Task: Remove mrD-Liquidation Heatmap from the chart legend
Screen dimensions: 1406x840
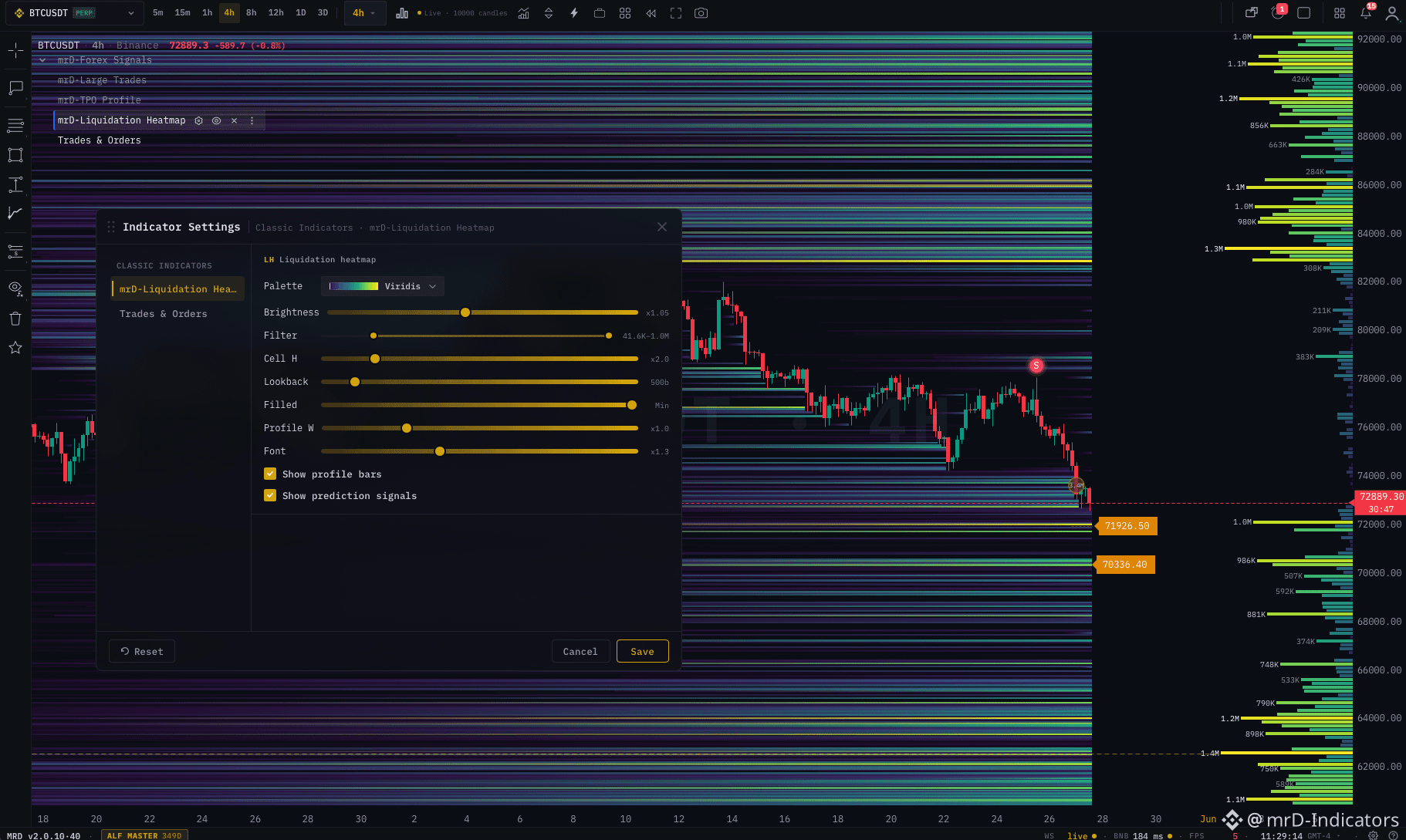Action: click(x=234, y=120)
